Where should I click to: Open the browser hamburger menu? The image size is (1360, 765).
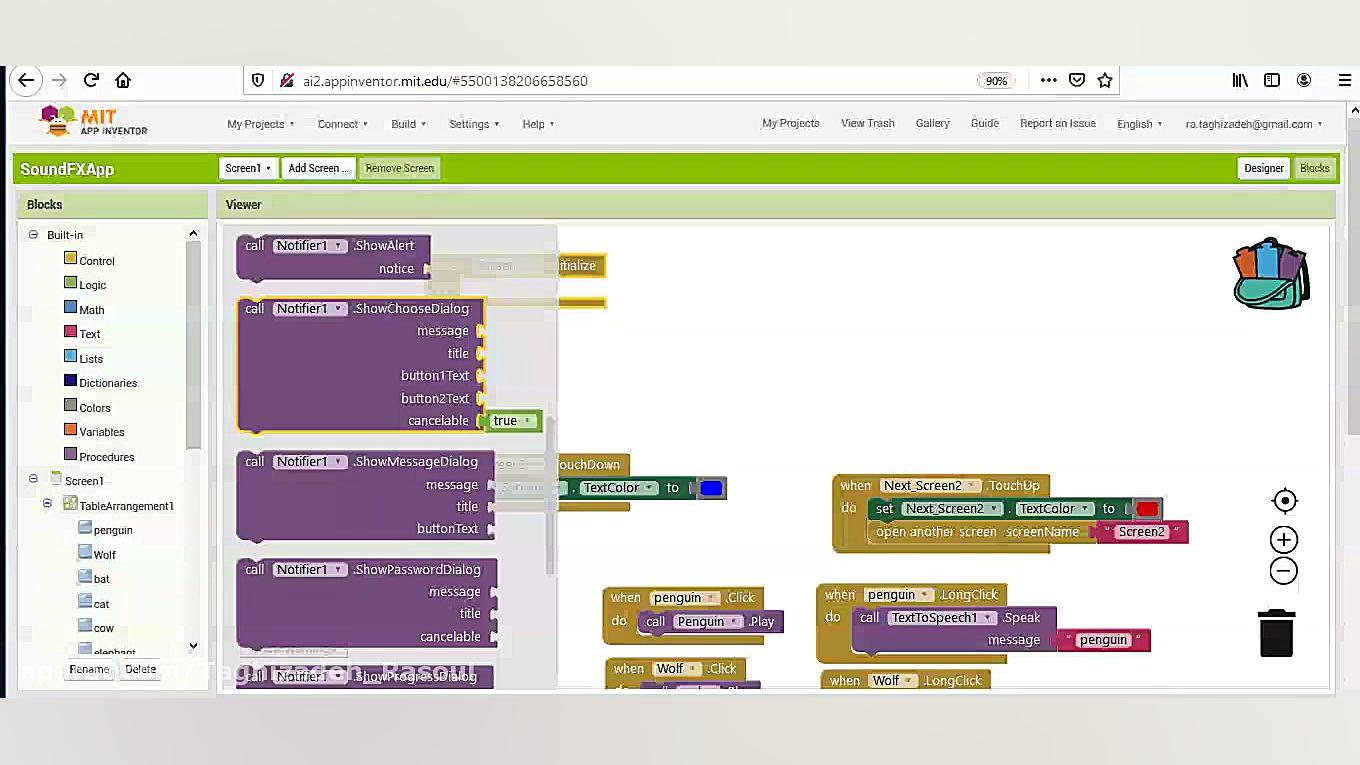pyautogui.click(x=1344, y=80)
